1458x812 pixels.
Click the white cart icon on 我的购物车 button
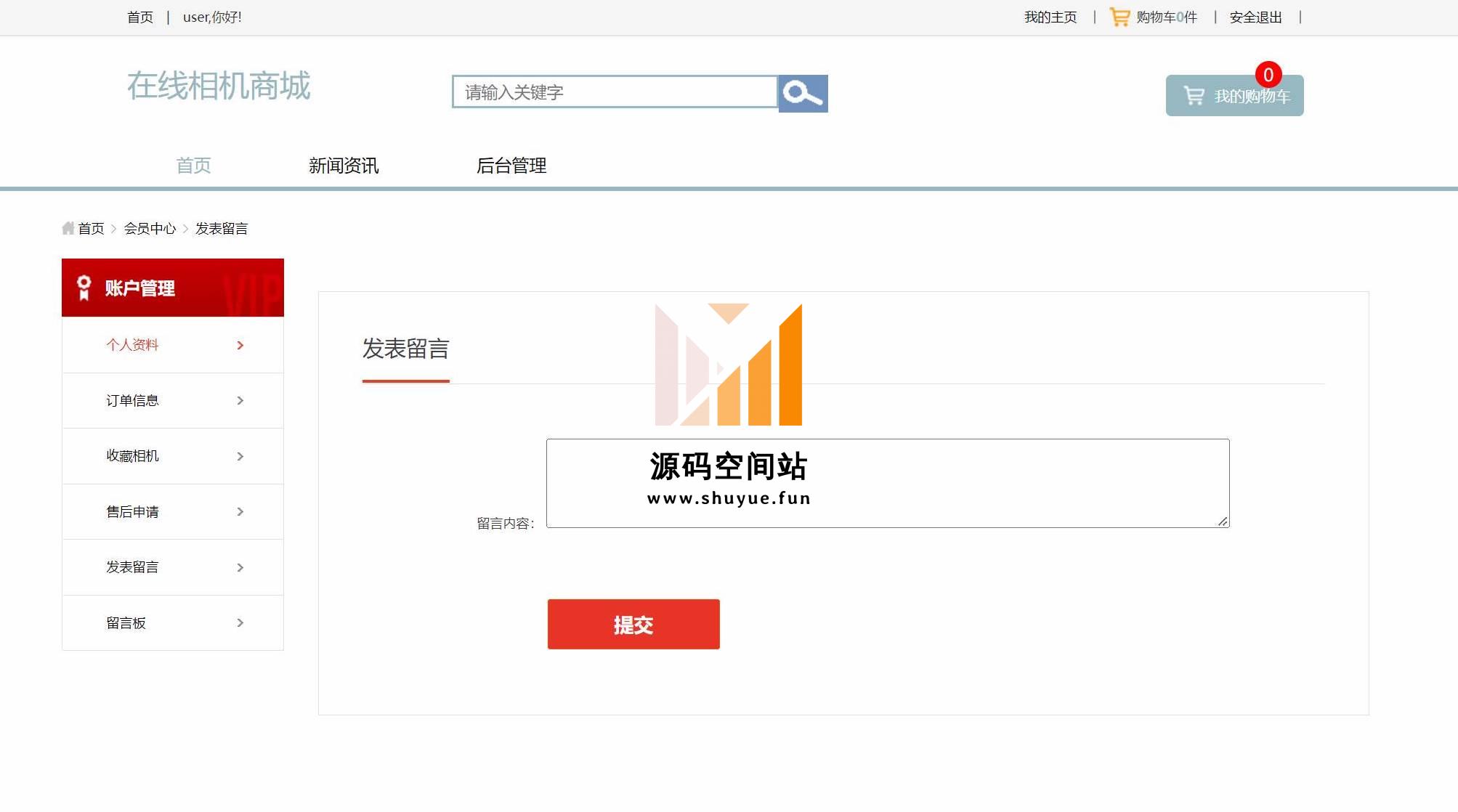click(x=1194, y=95)
